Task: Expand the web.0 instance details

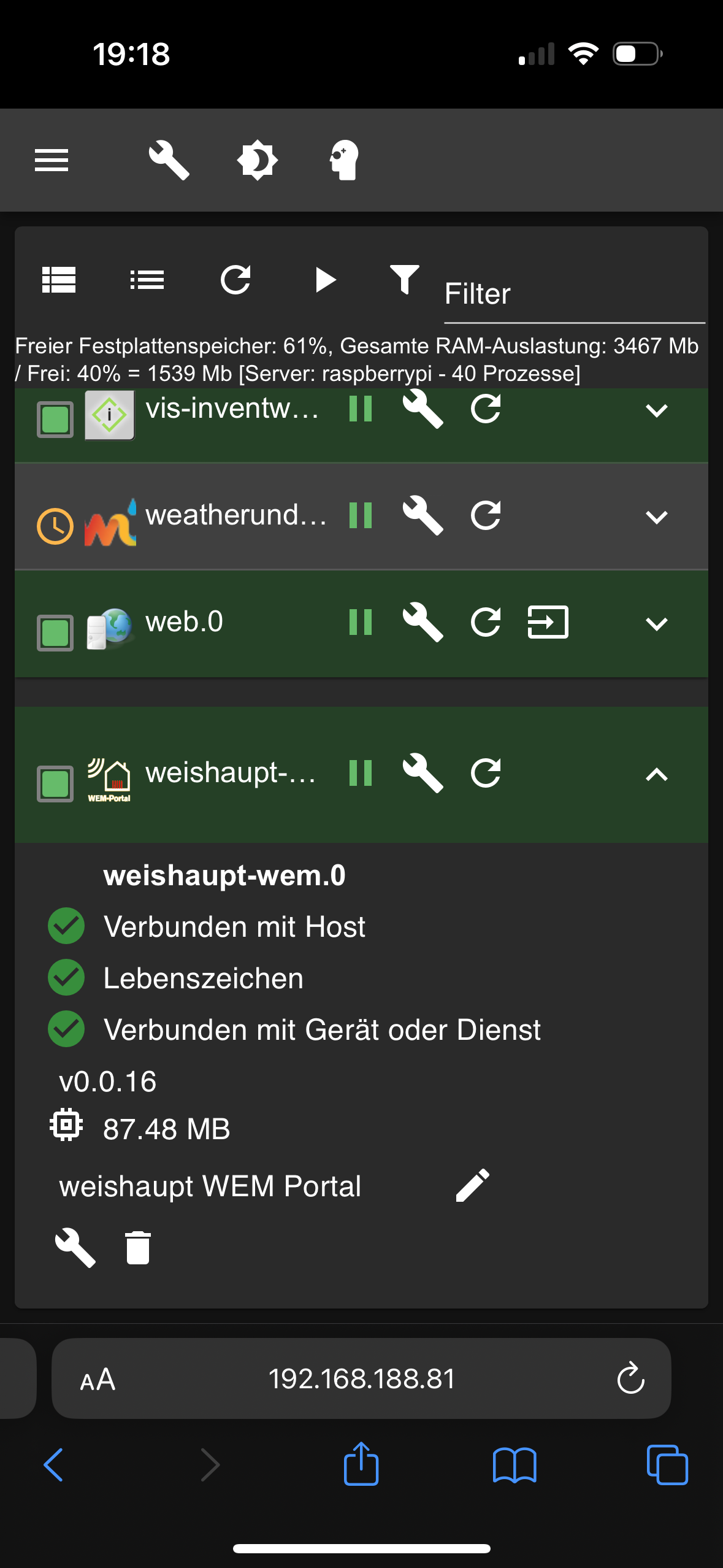Action: tap(657, 624)
